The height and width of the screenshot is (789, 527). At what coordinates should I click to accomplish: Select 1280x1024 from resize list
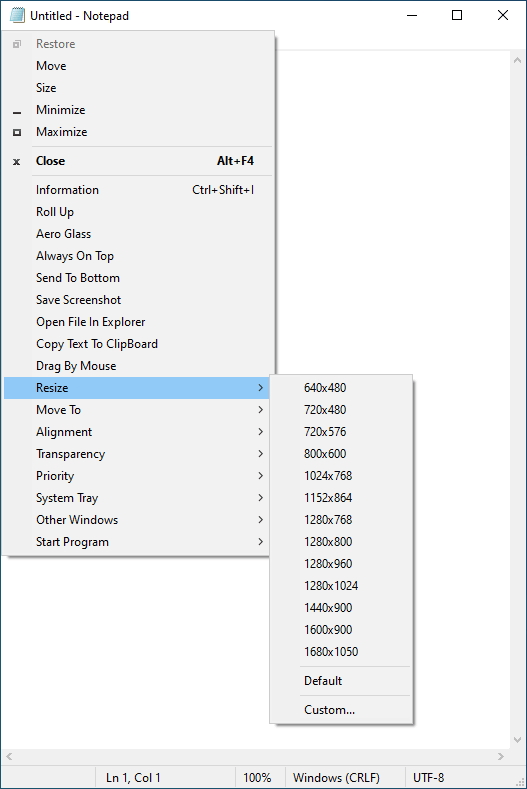pos(341,586)
